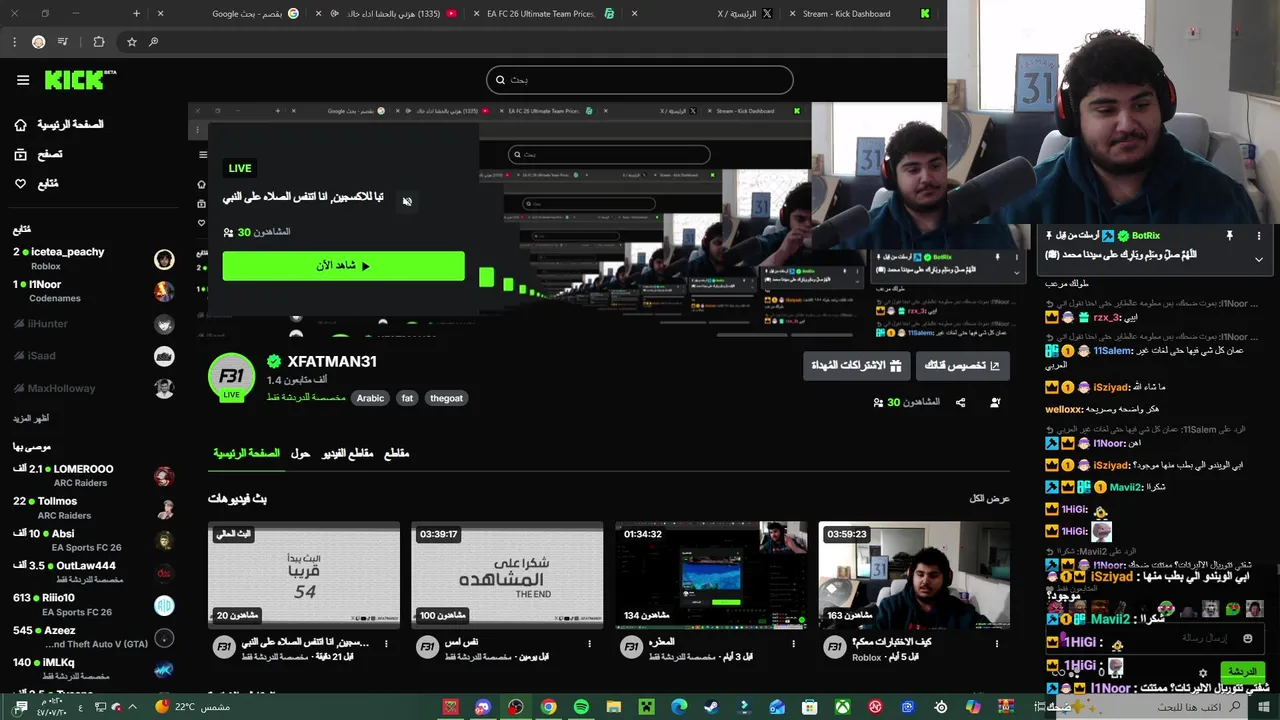Open the المخزه 01:34:32 video thumbnail
The width and height of the screenshot is (1280, 720).
(711, 575)
